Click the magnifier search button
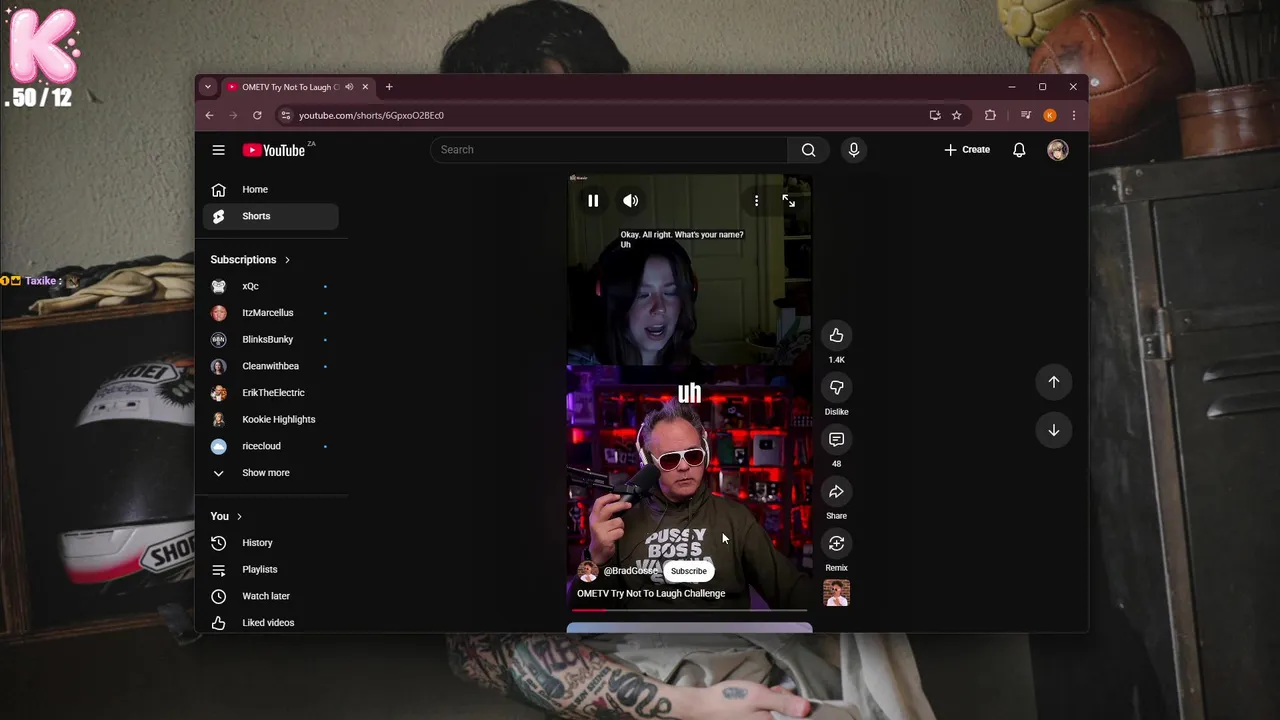This screenshot has width=1280, height=720. (808, 150)
